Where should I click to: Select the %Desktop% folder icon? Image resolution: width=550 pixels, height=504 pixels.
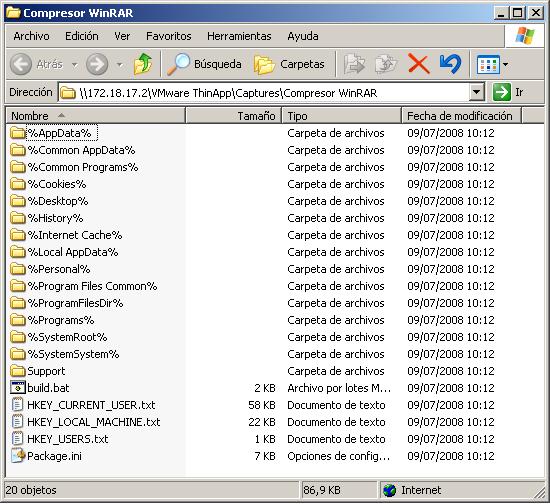pos(17,201)
